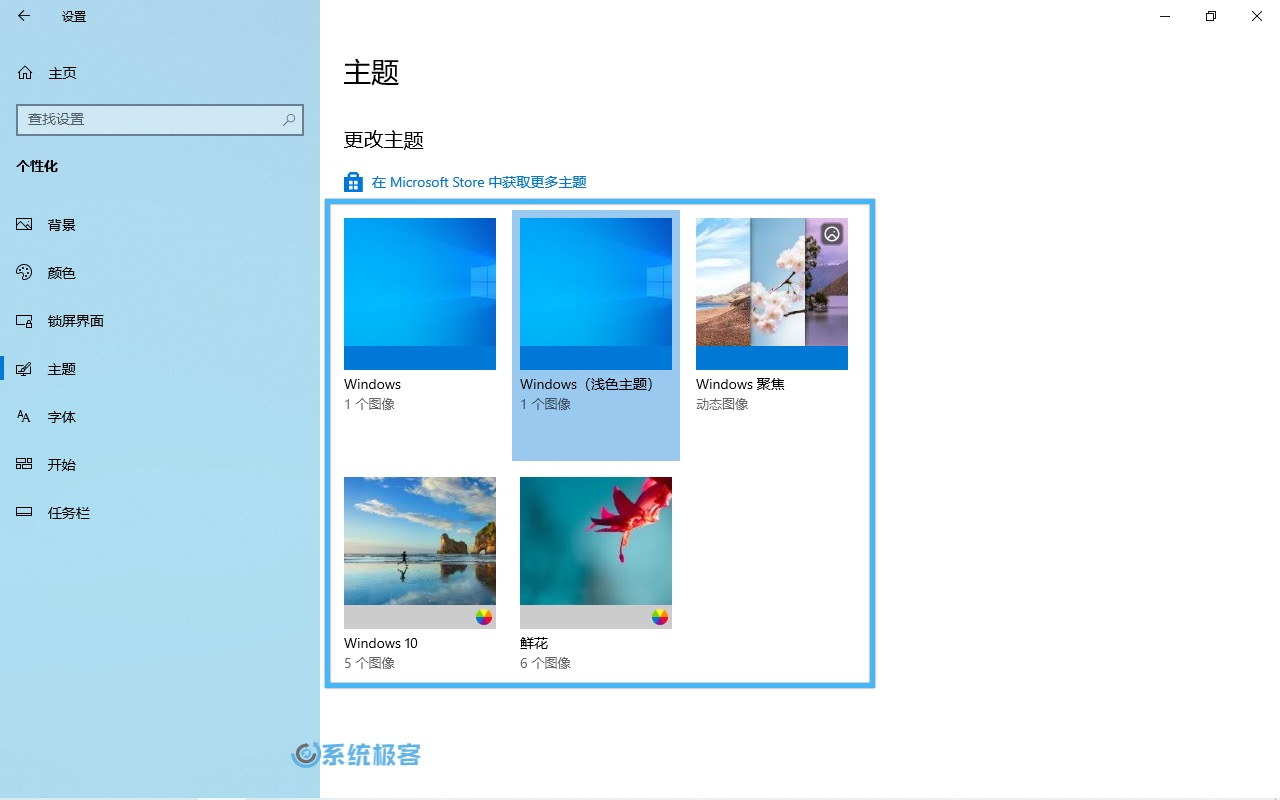Click the 动态图像 caption
Viewport: 1280px width, 800px height.
click(722, 404)
